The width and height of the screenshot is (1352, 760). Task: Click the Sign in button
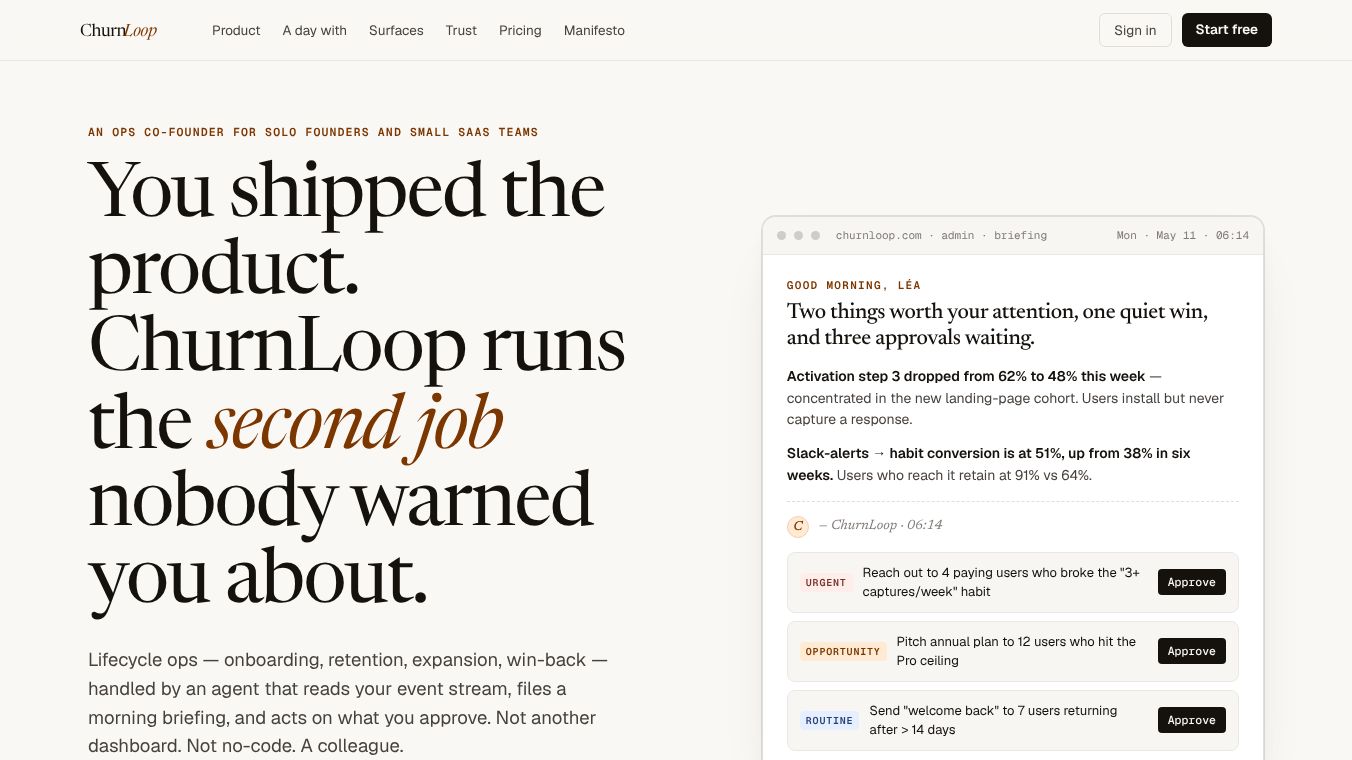(x=1135, y=30)
